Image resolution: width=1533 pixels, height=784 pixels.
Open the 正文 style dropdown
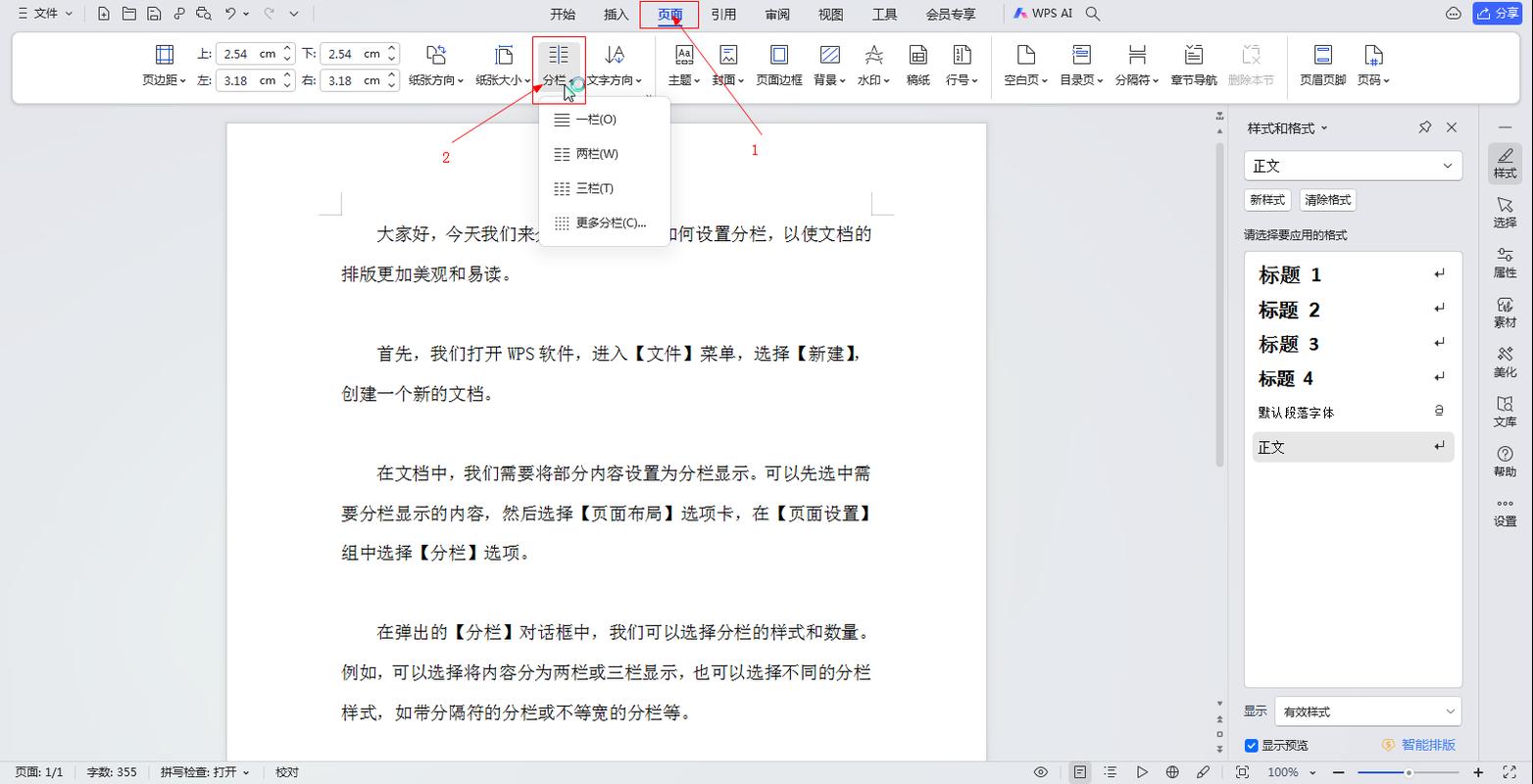pos(1353,166)
